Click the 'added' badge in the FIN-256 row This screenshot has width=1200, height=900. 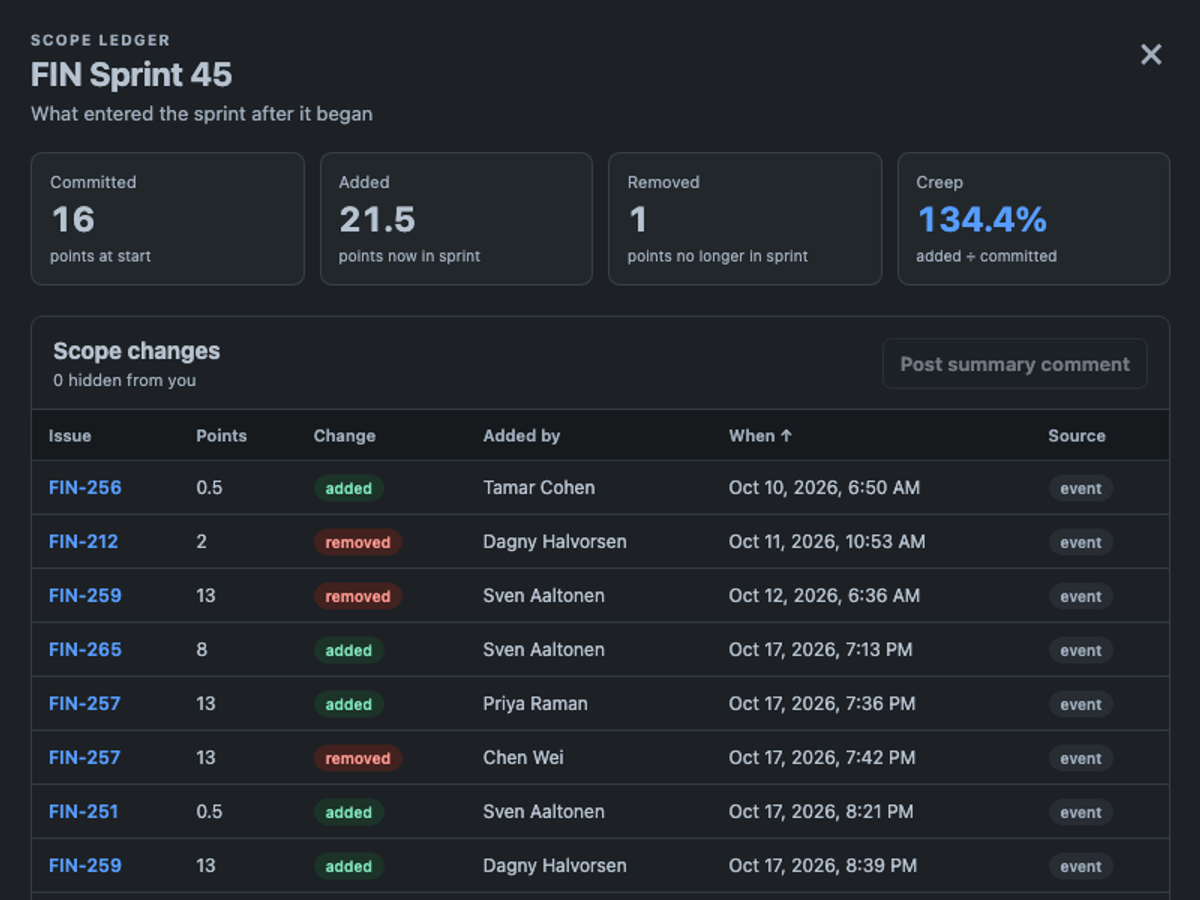coord(349,489)
